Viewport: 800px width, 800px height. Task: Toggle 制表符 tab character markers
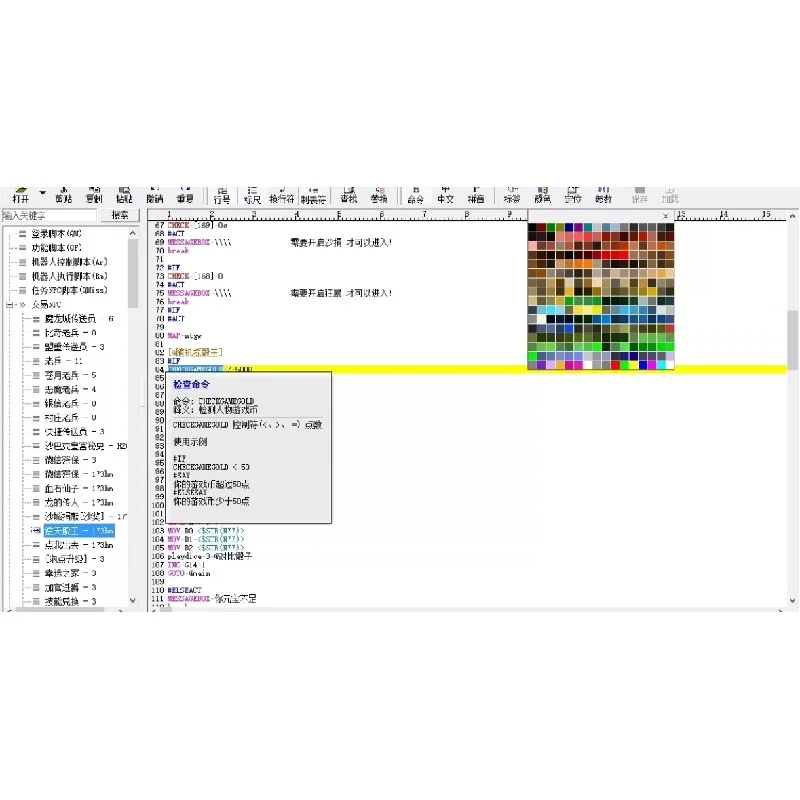click(x=313, y=196)
